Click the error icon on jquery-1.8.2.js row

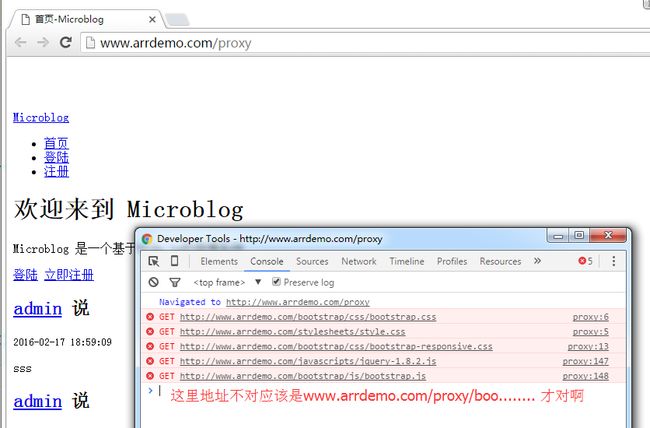tap(150, 361)
